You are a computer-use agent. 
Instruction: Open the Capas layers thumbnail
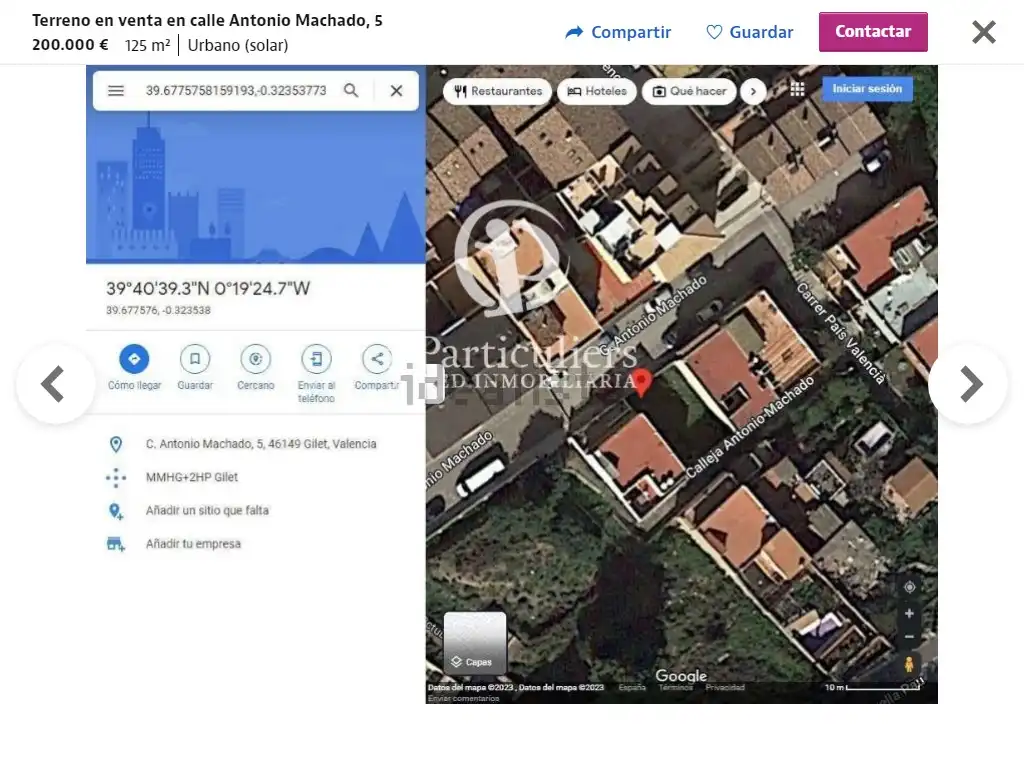pos(475,643)
